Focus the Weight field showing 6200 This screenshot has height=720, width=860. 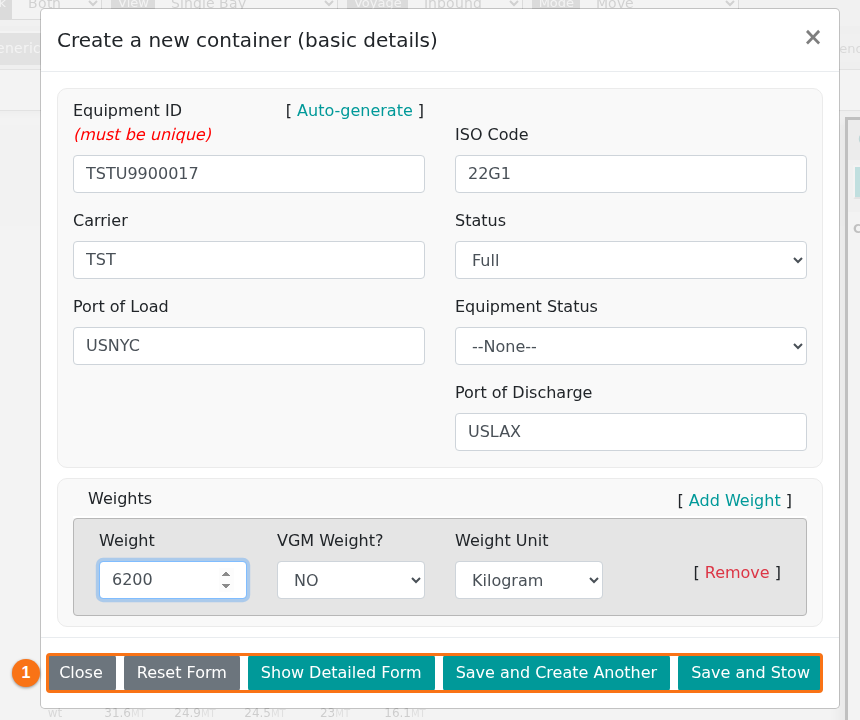tap(173, 580)
